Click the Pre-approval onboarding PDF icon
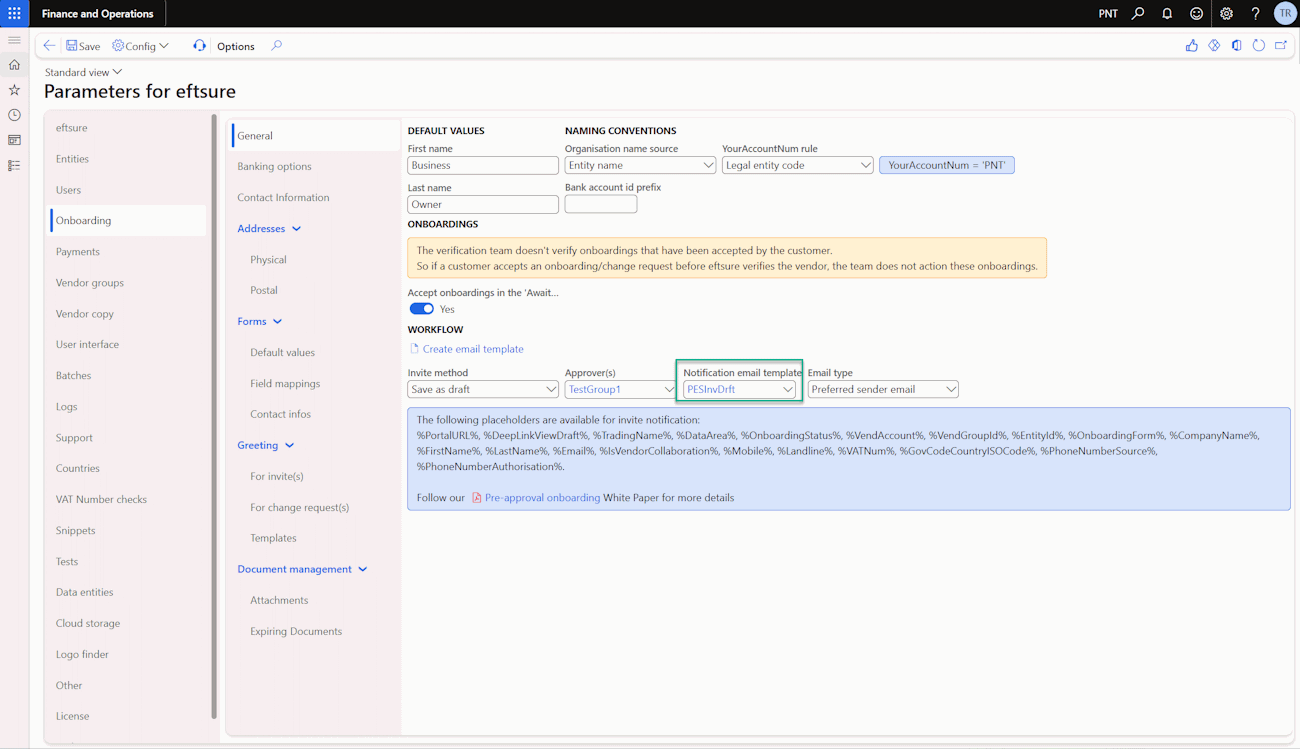The height and width of the screenshot is (749, 1300). 477,498
